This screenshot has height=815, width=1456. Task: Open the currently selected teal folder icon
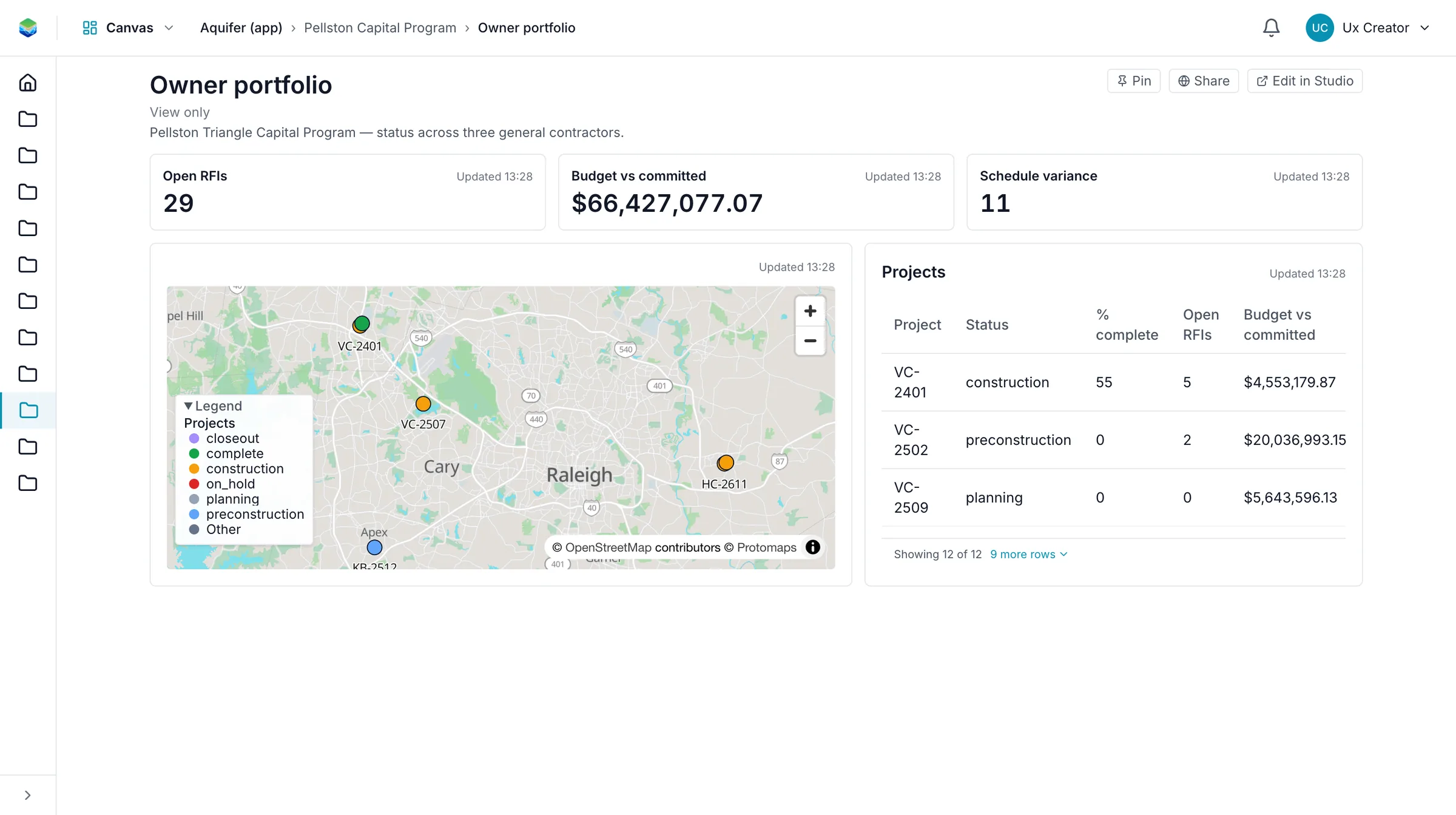[x=28, y=410]
